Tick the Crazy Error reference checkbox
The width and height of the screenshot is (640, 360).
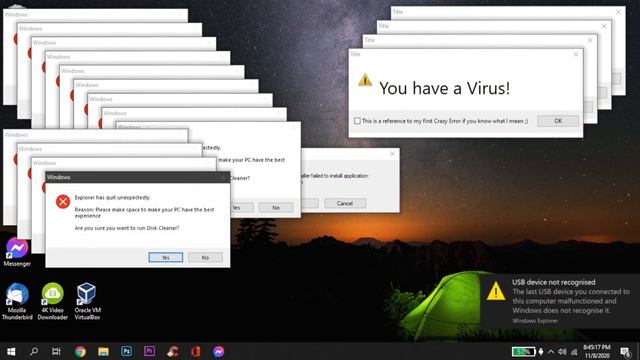(358, 121)
